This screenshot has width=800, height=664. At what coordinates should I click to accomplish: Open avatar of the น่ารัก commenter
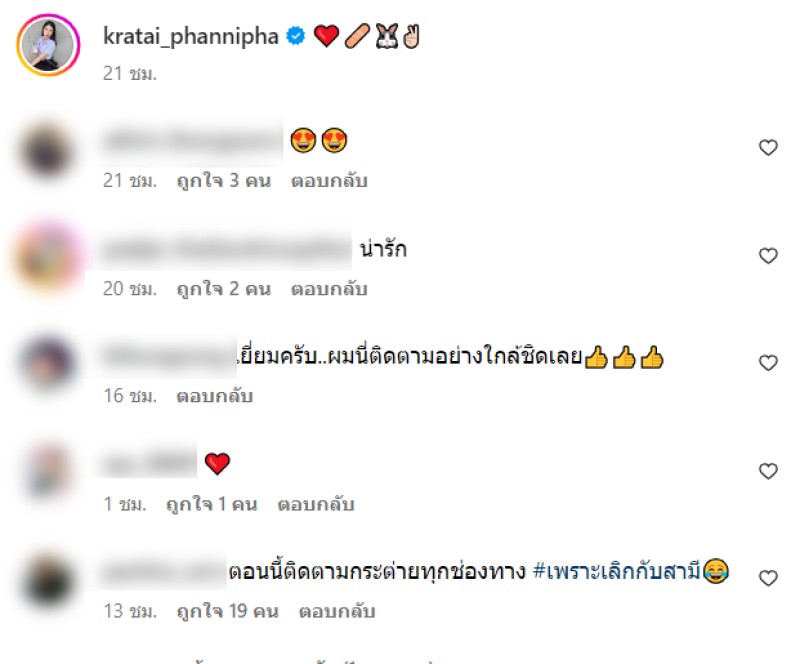[48, 256]
